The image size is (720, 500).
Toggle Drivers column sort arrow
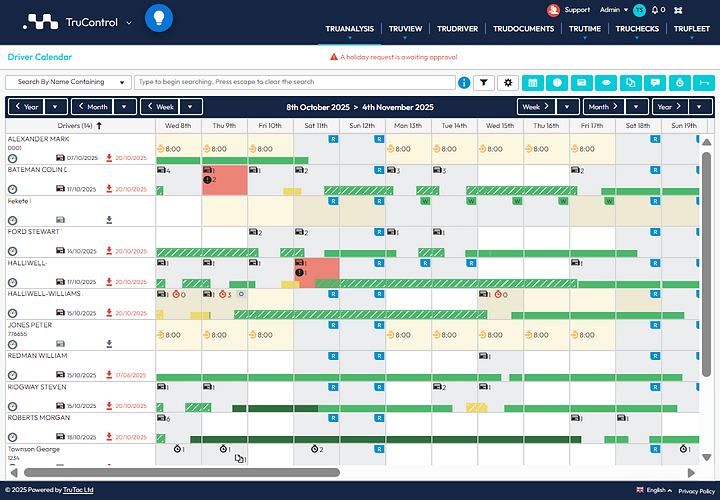pos(99,126)
